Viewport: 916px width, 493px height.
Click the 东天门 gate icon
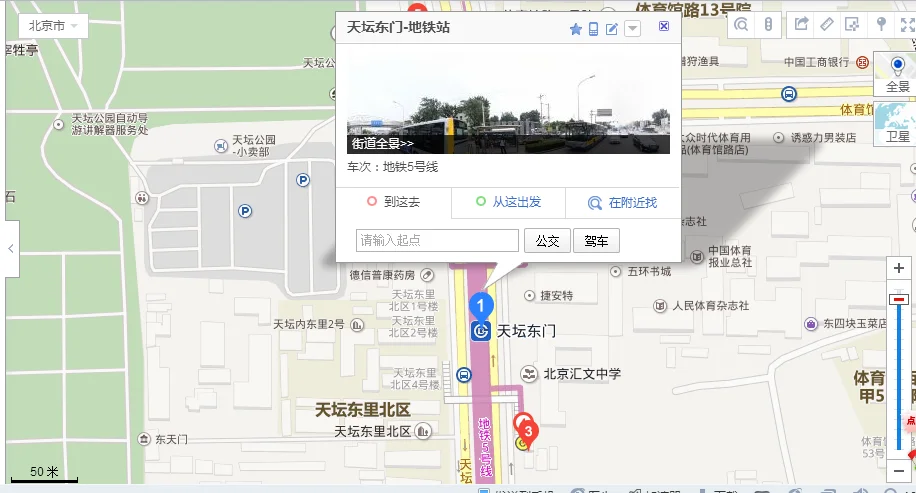(x=144, y=439)
